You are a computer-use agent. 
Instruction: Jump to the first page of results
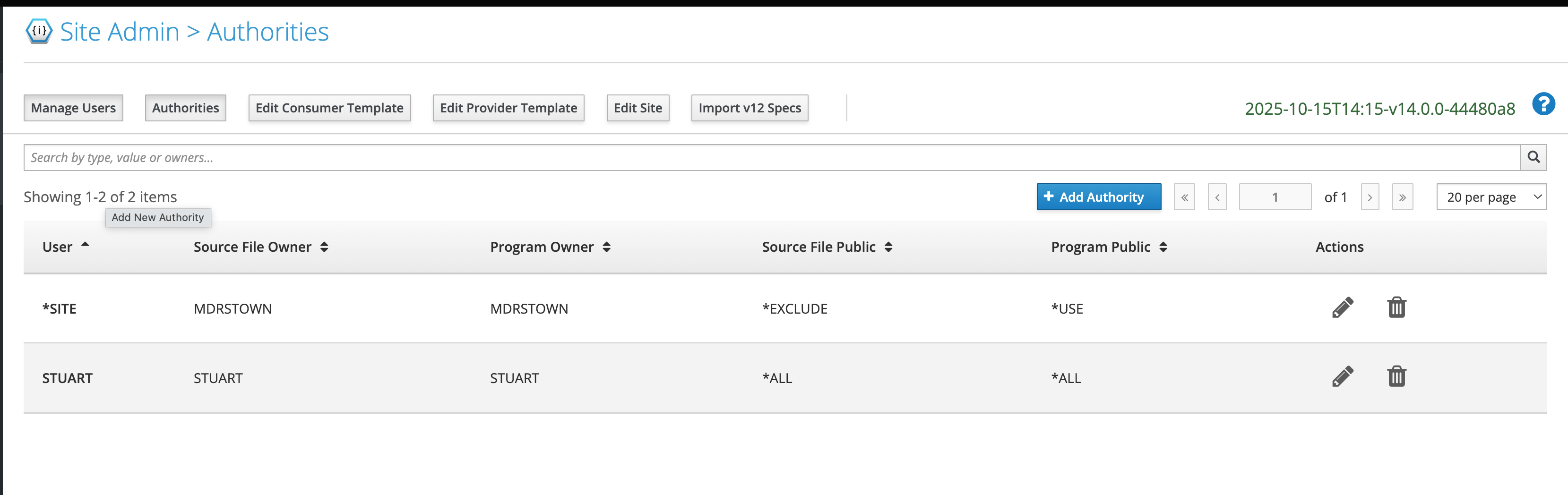coord(1185,197)
